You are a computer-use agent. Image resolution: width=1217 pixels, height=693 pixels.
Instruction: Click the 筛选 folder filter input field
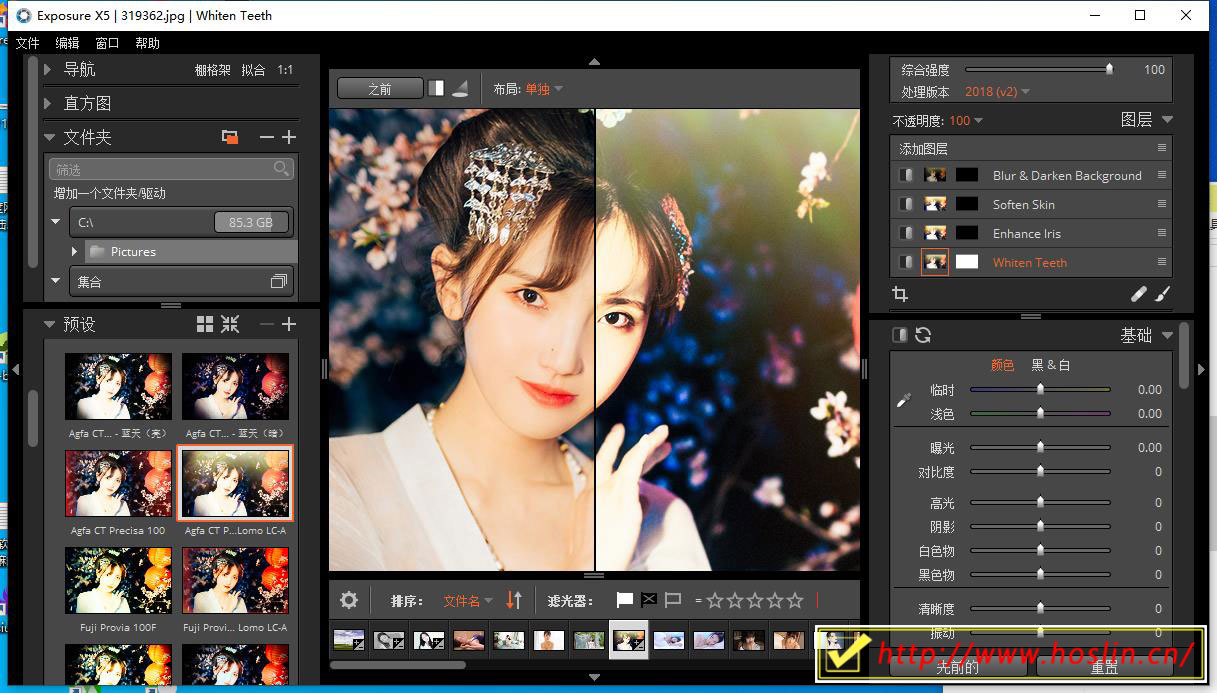click(171, 169)
